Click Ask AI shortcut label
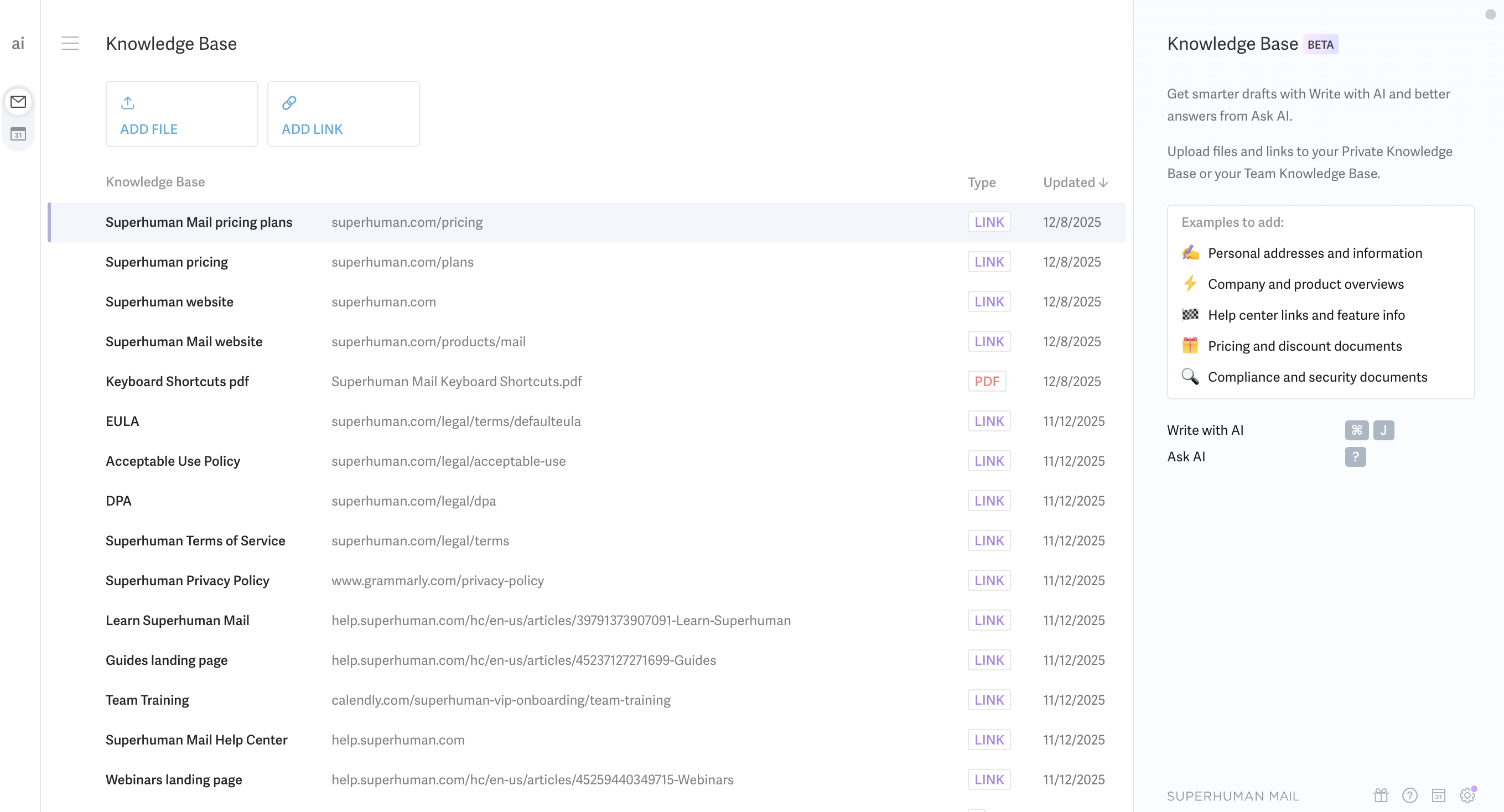Screen dimensions: 1504x812 (x=1186, y=457)
